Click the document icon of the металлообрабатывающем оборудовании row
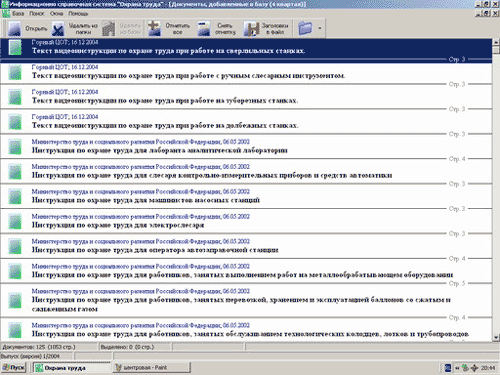This screenshot has height=375, width=500. (x=15, y=272)
